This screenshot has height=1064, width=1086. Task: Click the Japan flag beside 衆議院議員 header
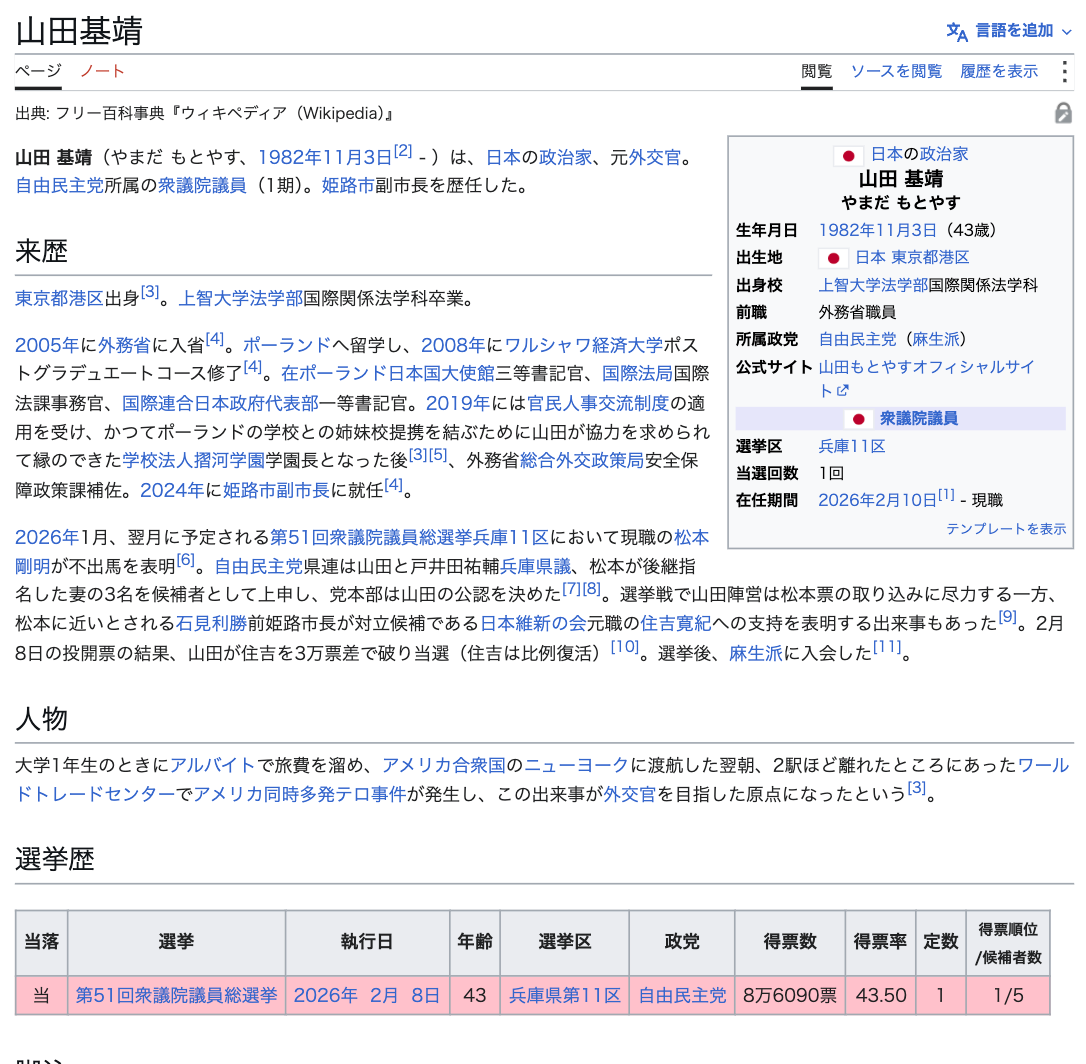coord(859,419)
